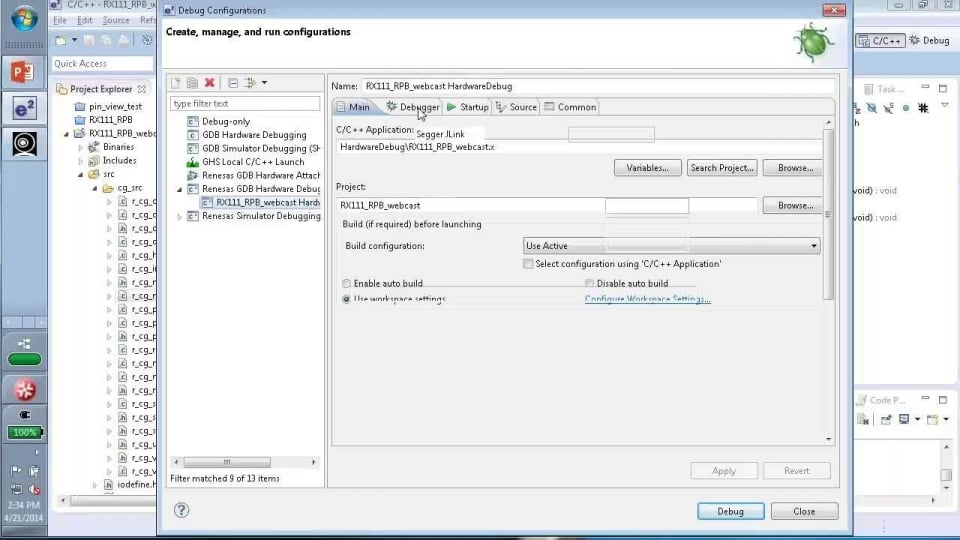Select the Disable auto build option
960x540 pixels.
590,284
